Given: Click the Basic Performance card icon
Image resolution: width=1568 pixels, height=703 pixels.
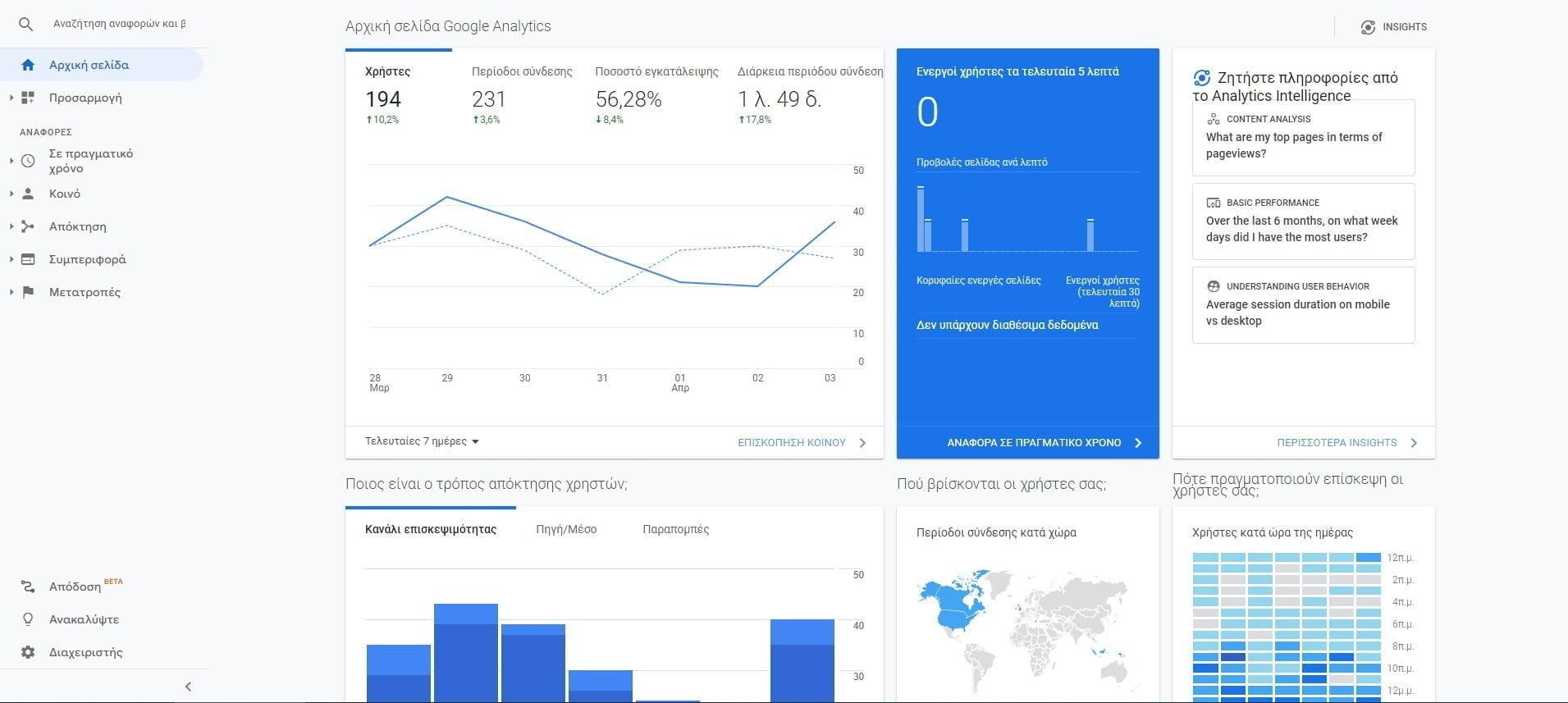Looking at the screenshot, I should coord(1214,203).
